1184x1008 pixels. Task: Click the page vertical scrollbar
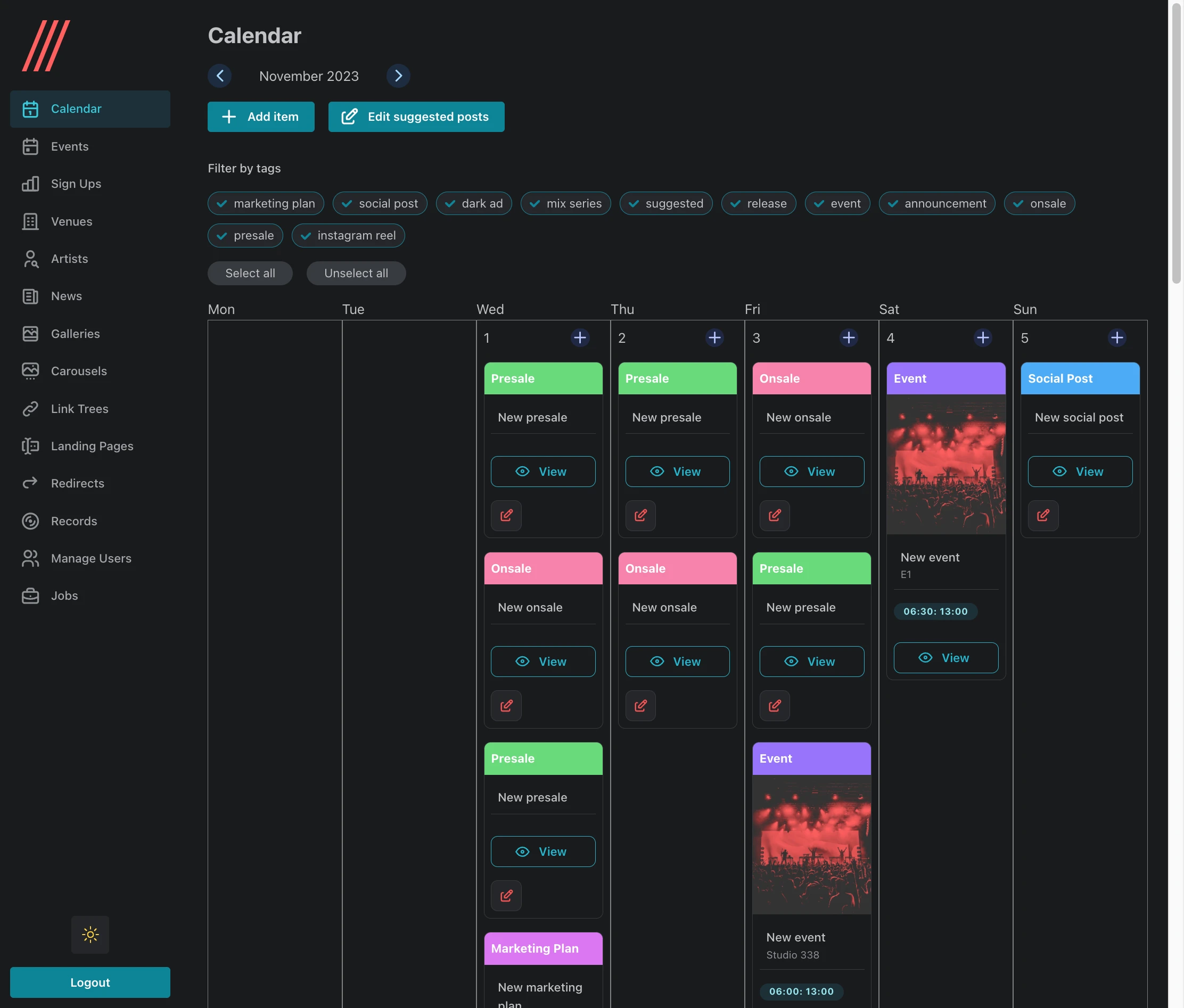[x=1176, y=143]
